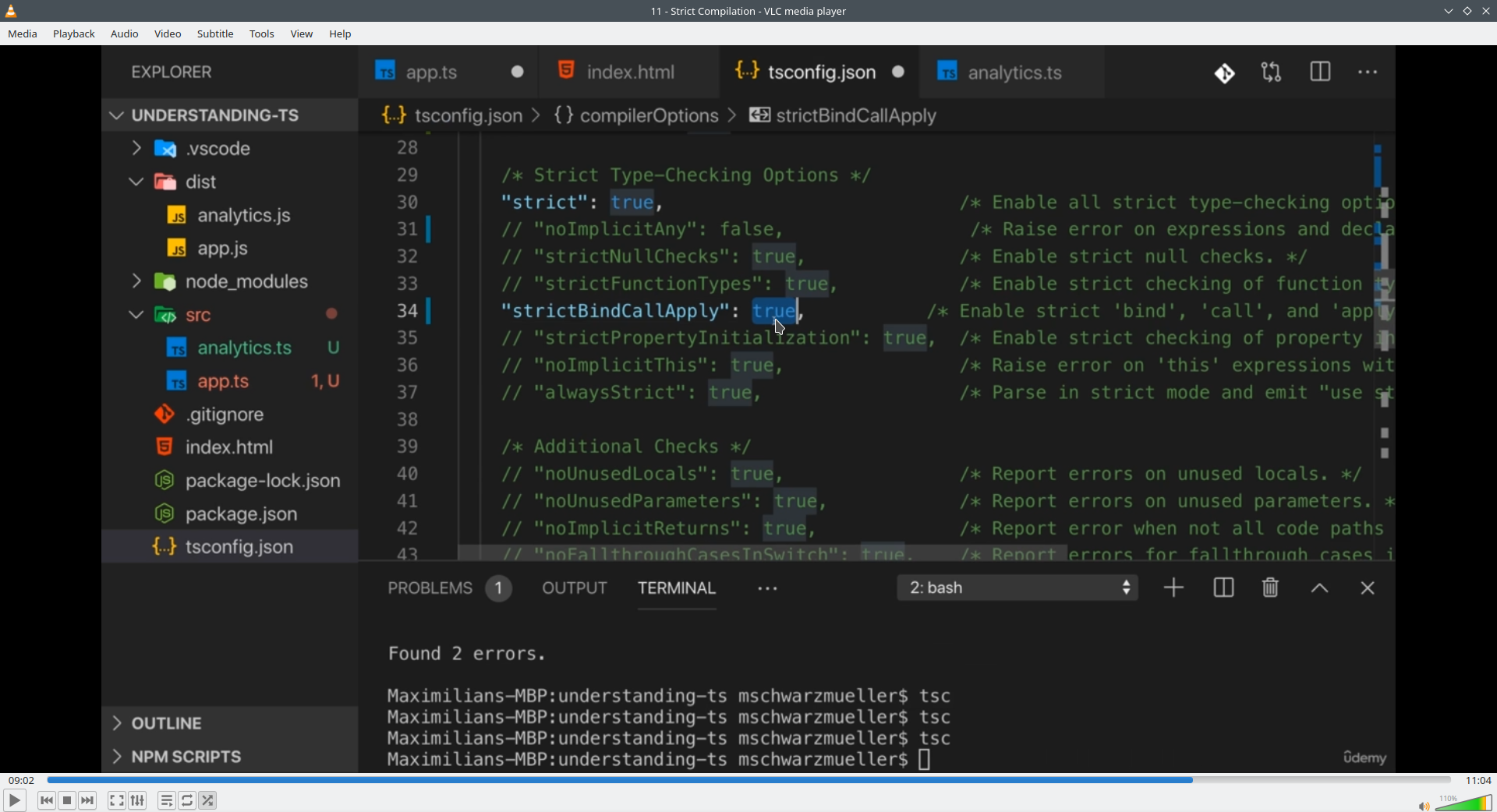Open the Media menu
The height and width of the screenshot is (812, 1497).
tap(23, 34)
